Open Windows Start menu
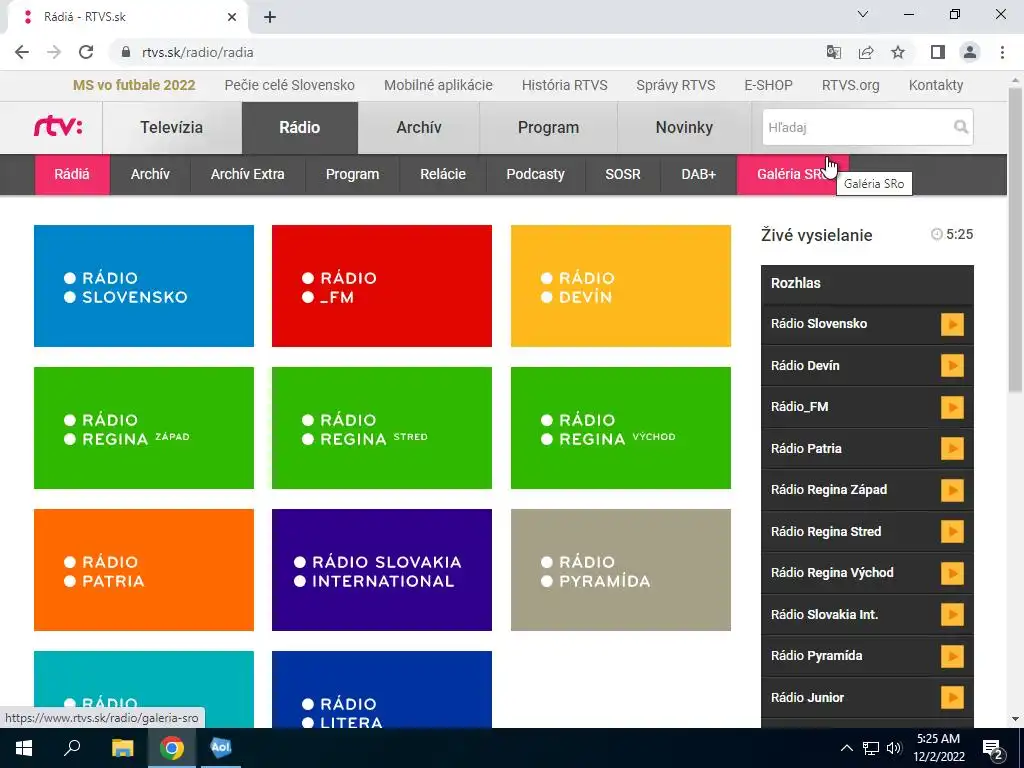The width and height of the screenshot is (1024, 768). click(24, 748)
